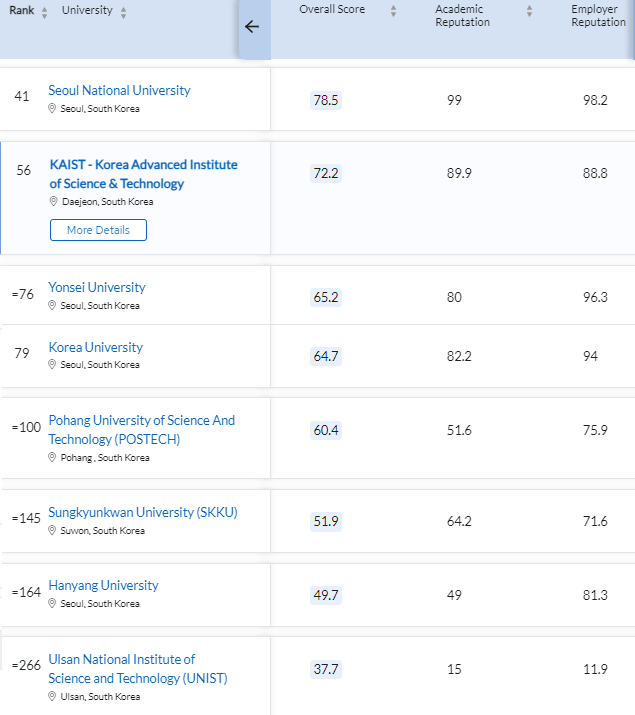Click location pin for Pohang, South Korea

[x=52, y=457]
